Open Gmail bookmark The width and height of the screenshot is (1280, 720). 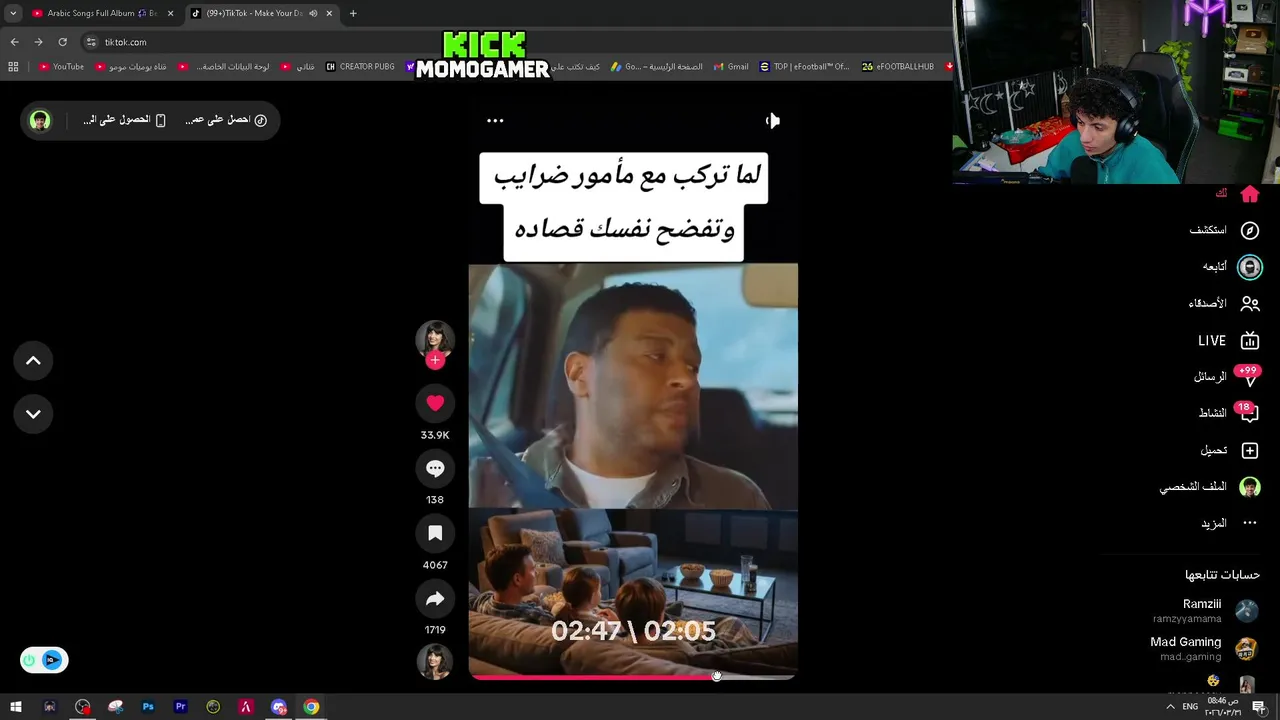click(731, 67)
